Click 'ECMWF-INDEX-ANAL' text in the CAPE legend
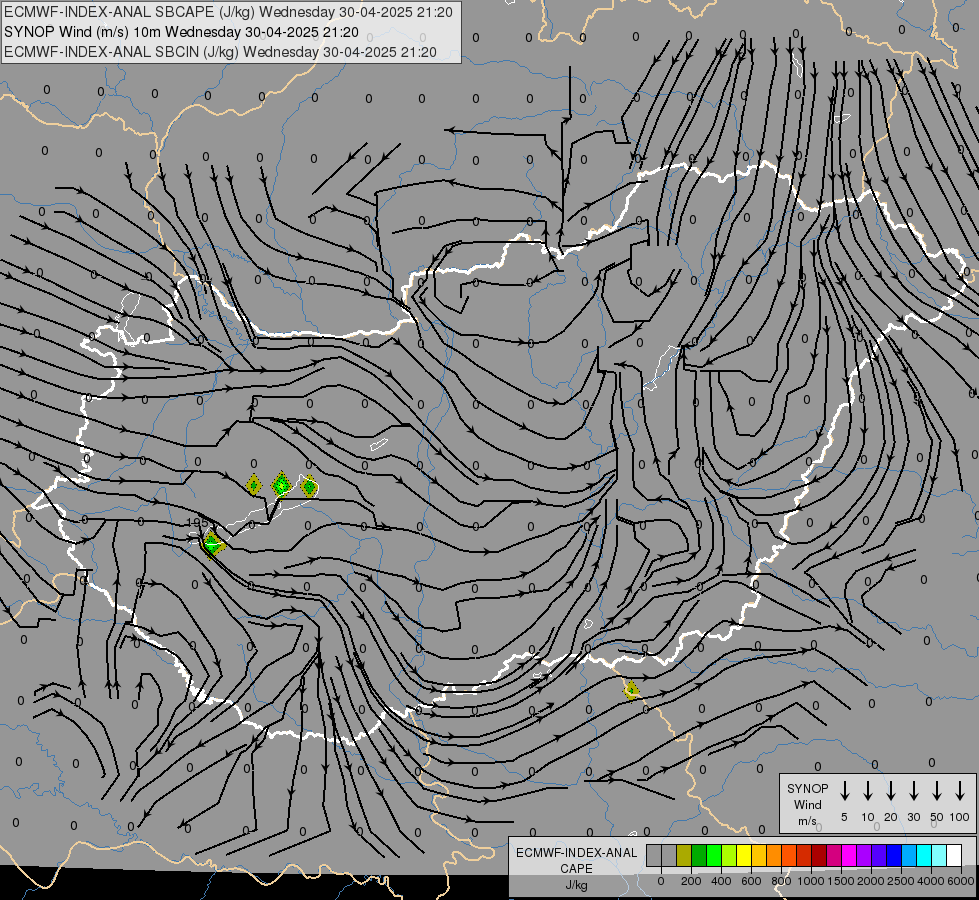Image resolution: width=979 pixels, height=900 pixels. (576, 853)
